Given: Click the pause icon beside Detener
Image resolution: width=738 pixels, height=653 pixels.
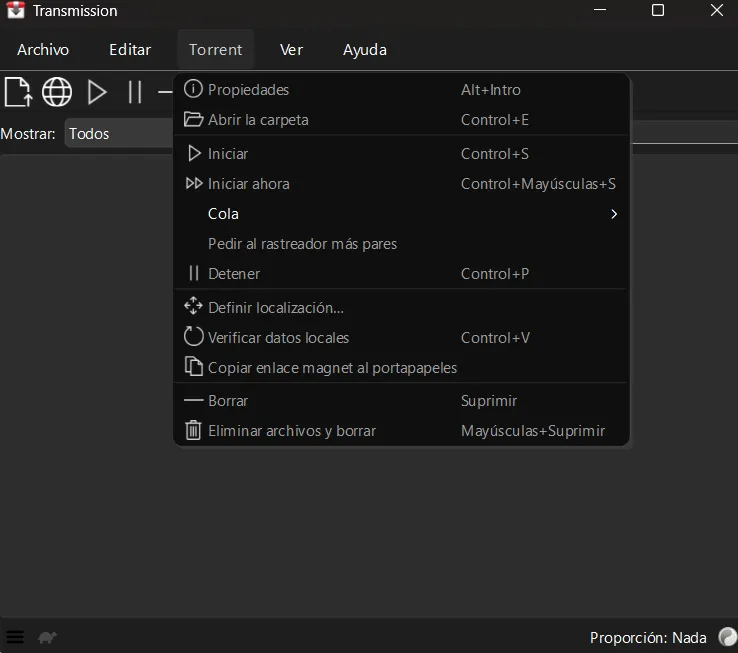Looking at the screenshot, I should [x=193, y=273].
